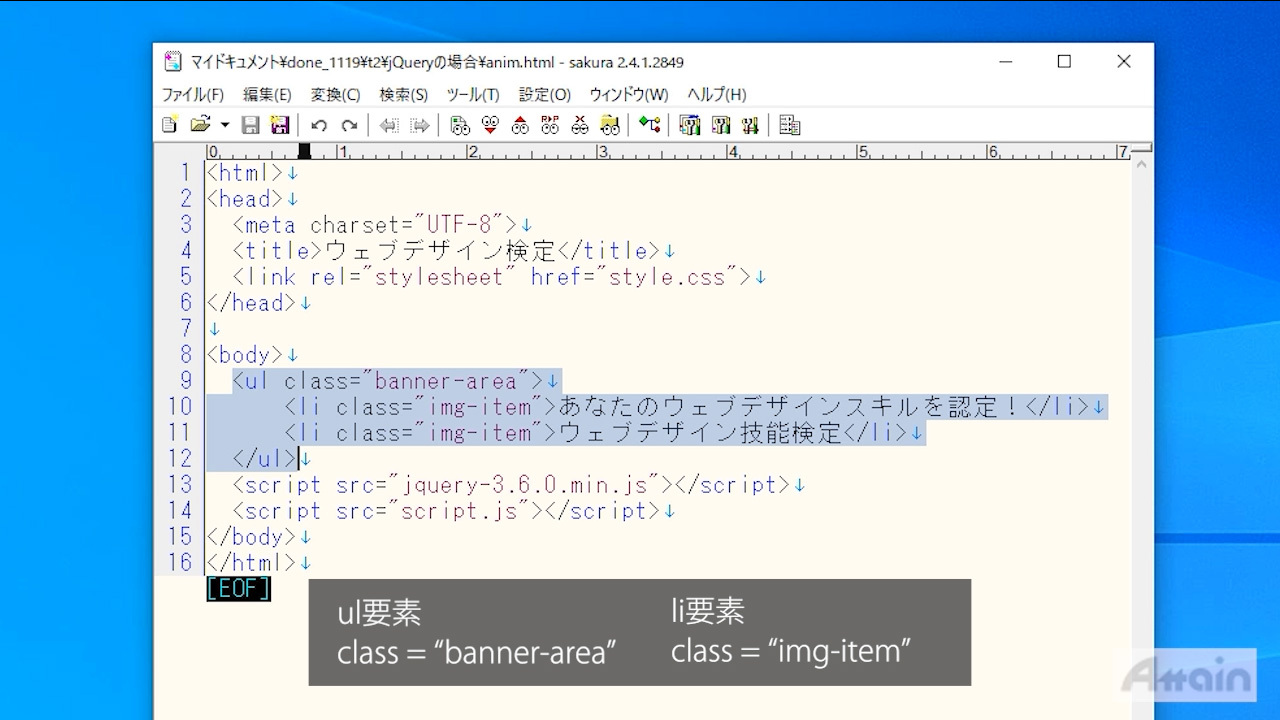
Task: Open the Replace tool icon
Action: (550, 125)
